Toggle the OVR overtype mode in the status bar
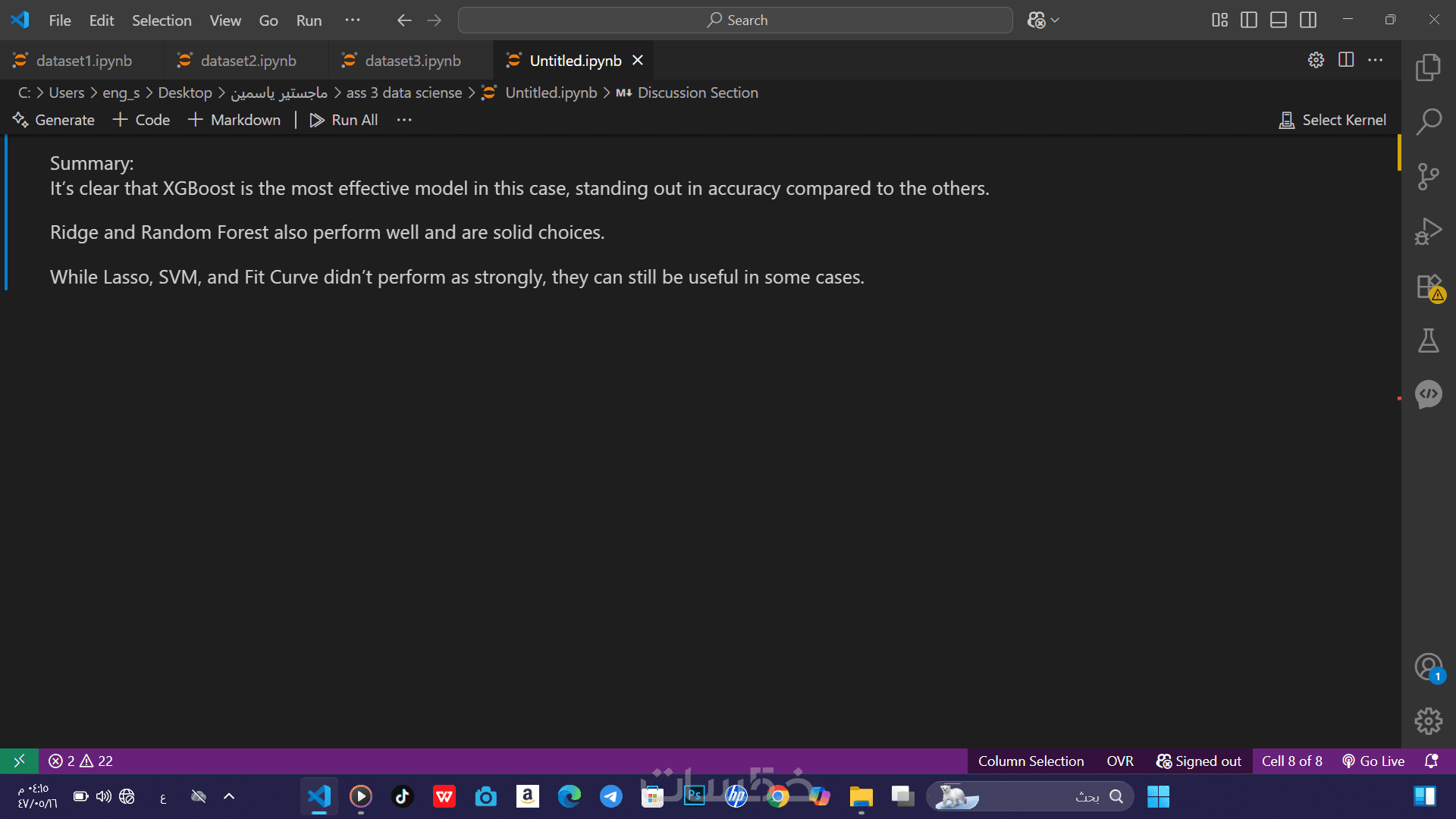The height and width of the screenshot is (819, 1456). 1119,761
